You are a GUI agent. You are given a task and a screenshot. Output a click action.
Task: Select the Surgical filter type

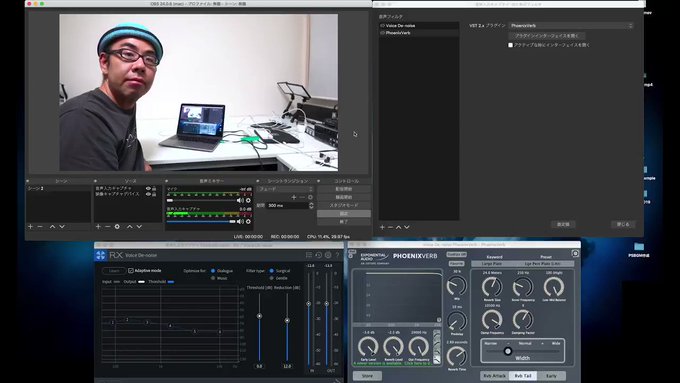[x=271, y=271]
